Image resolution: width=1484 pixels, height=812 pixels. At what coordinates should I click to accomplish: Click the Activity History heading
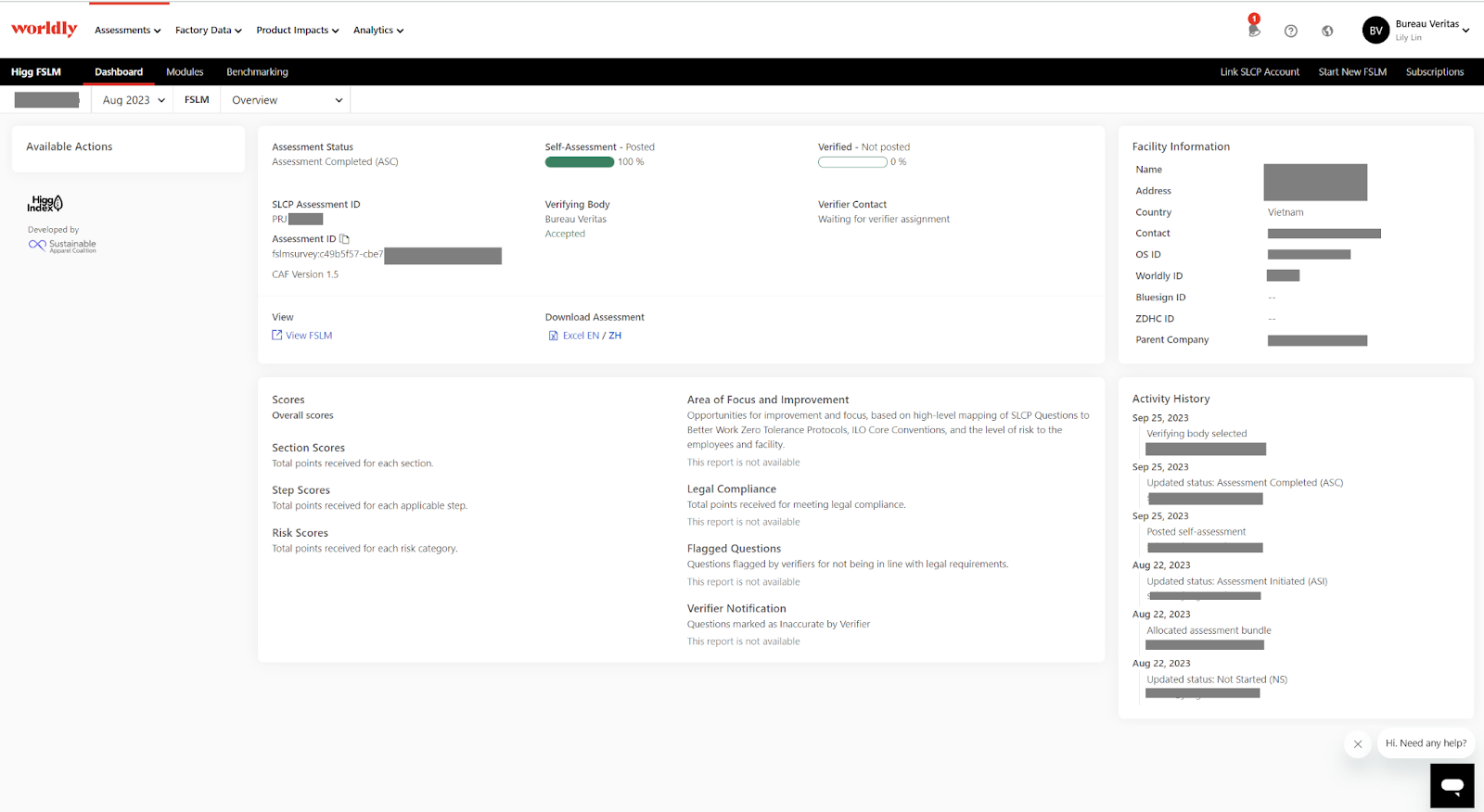pos(1171,399)
